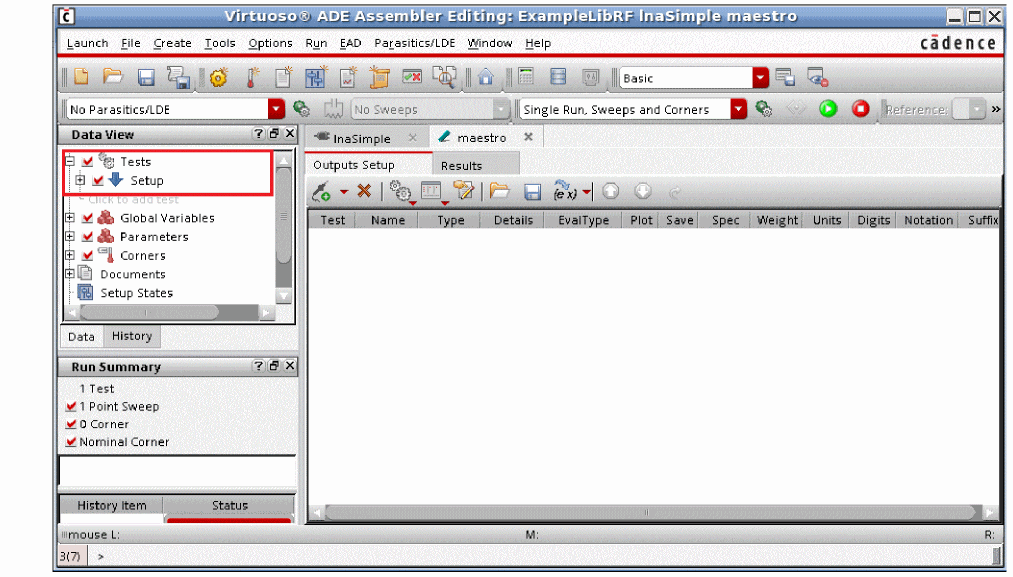Open the expression (e x) dropdown arrow

587,192
